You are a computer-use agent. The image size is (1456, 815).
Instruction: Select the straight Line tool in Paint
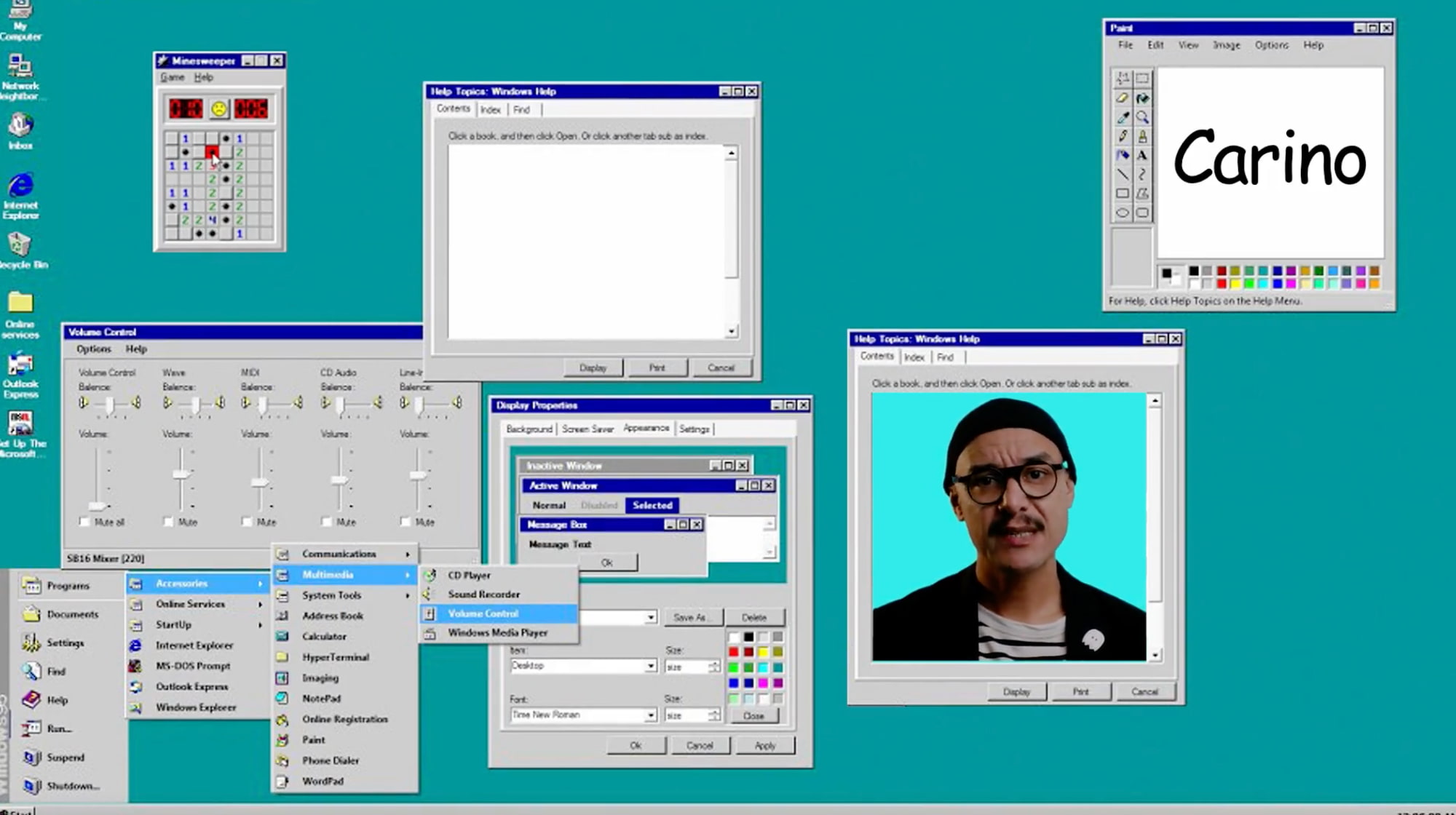click(x=1123, y=175)
